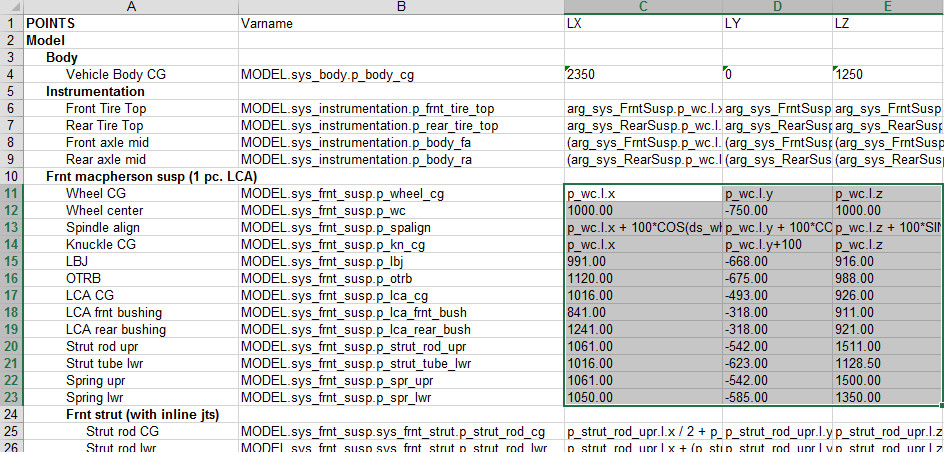This screenshot has width=944, height=452.
Task: Click the LZ header cell
Action: (889, 23)
